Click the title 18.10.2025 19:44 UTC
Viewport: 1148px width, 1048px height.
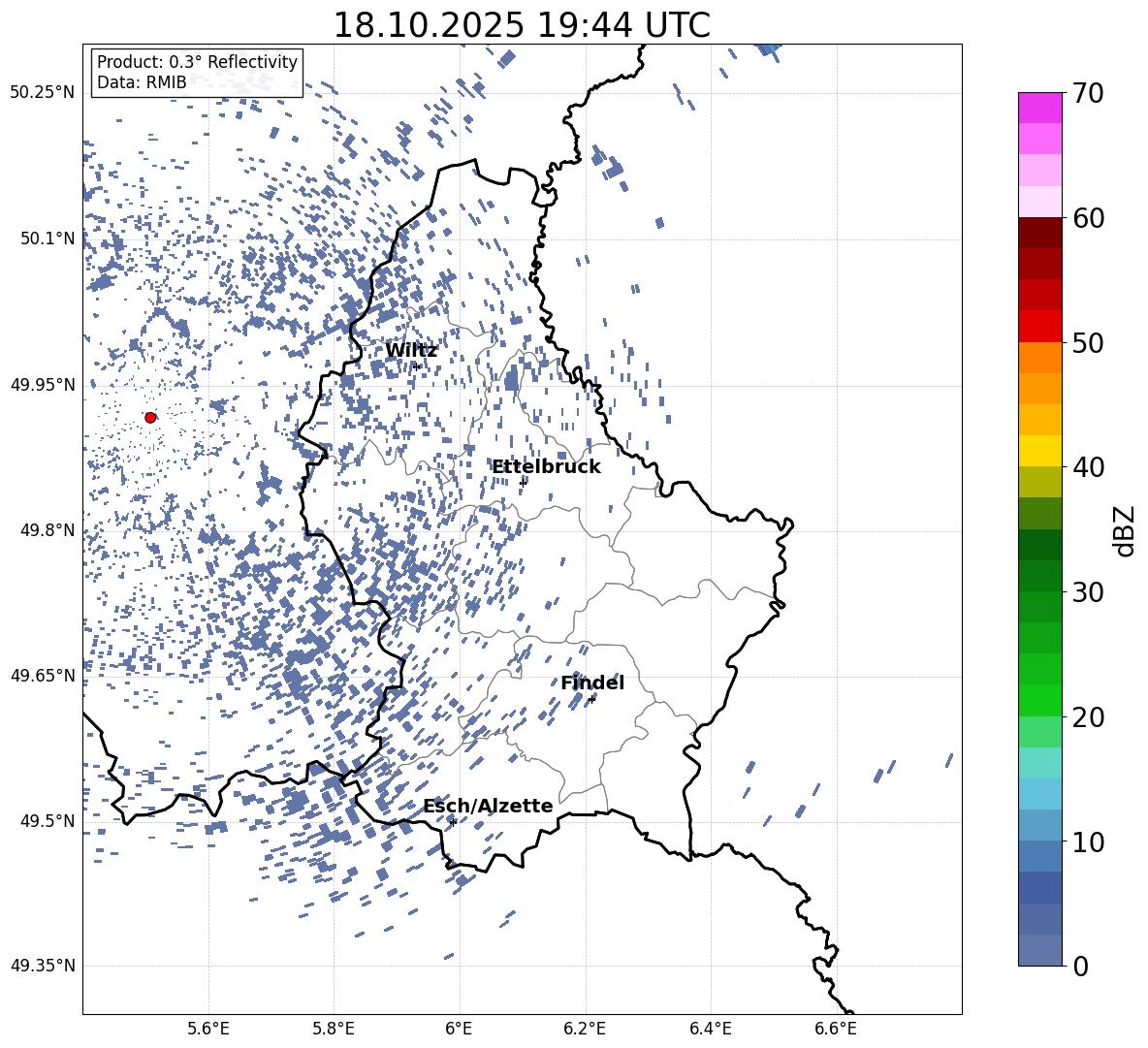pyautogui.click(x=522, y=25)
